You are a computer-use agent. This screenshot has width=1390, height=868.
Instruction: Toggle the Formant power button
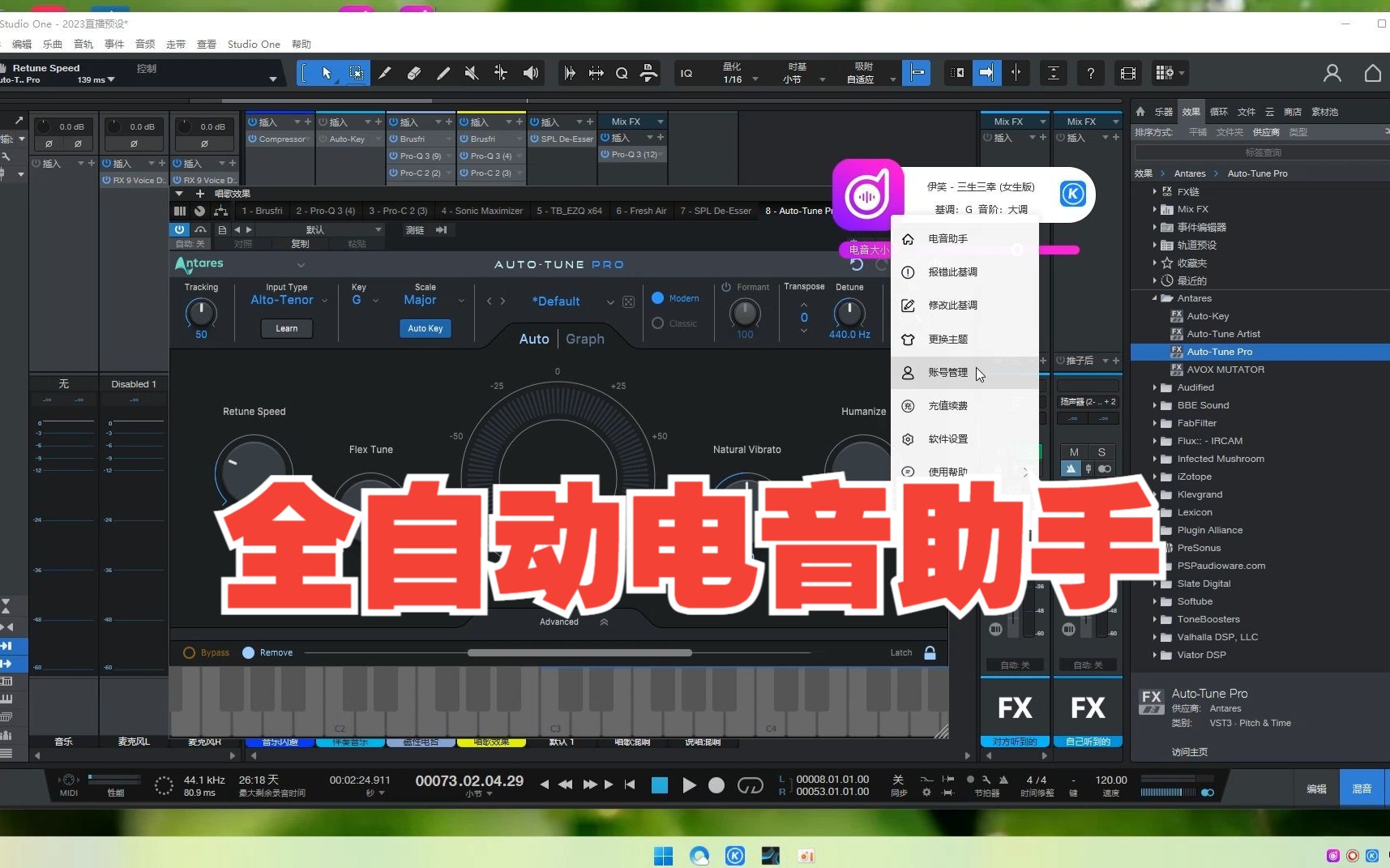726,287
